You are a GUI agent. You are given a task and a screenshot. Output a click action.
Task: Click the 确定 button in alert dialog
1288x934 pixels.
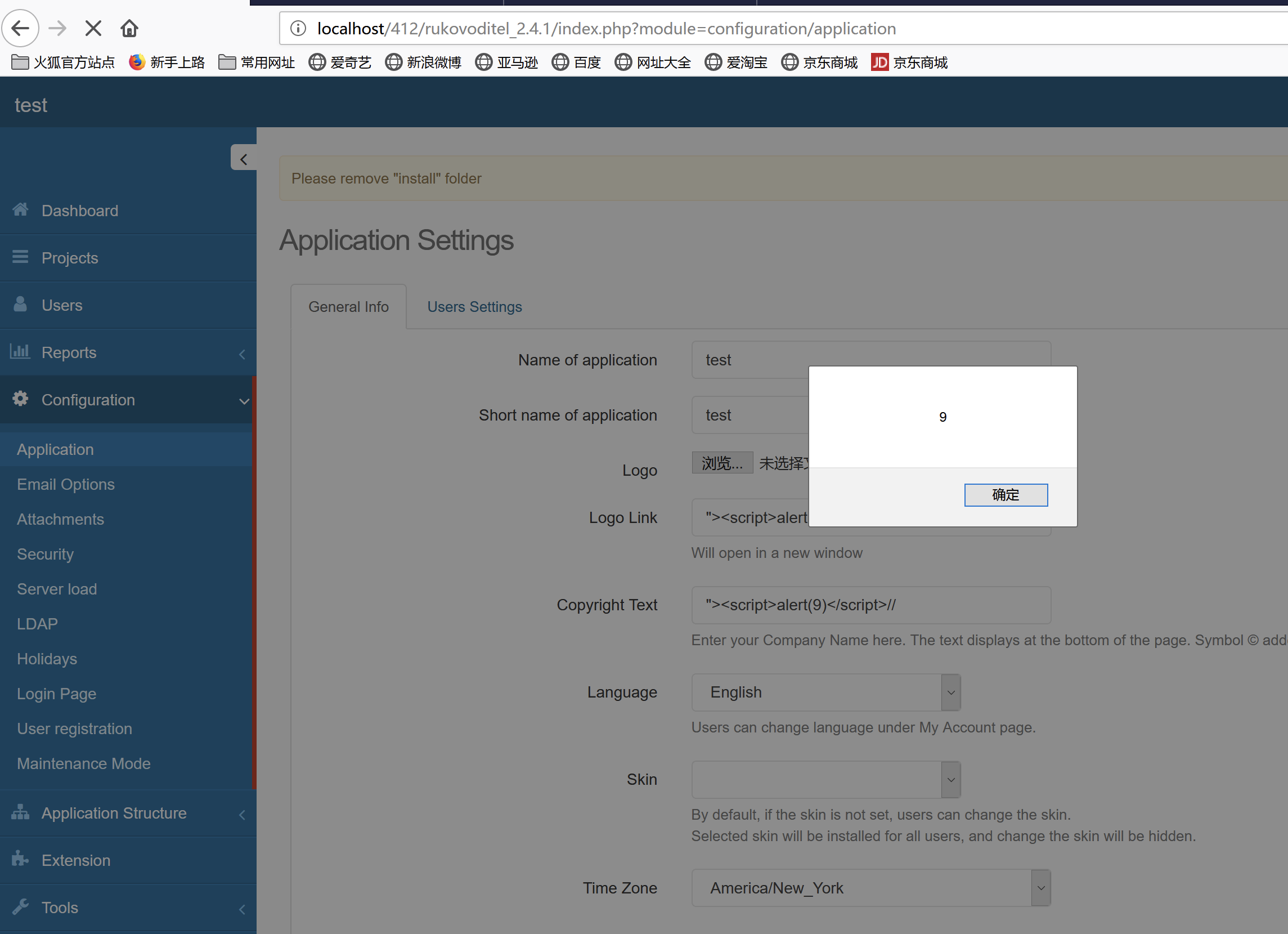pyautogui.click(x=1005, y=494)
